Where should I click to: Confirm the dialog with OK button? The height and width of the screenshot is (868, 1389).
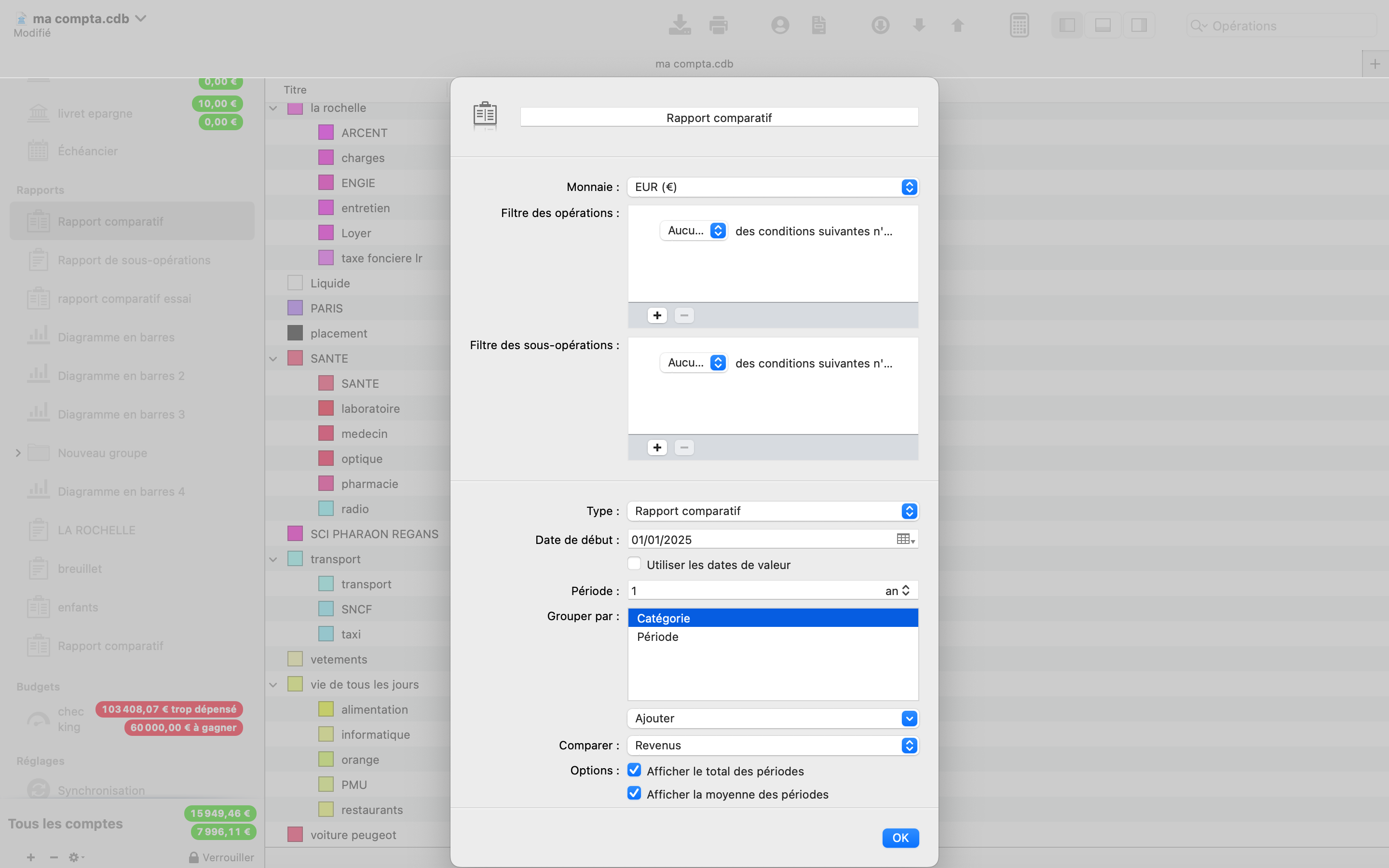900,838
